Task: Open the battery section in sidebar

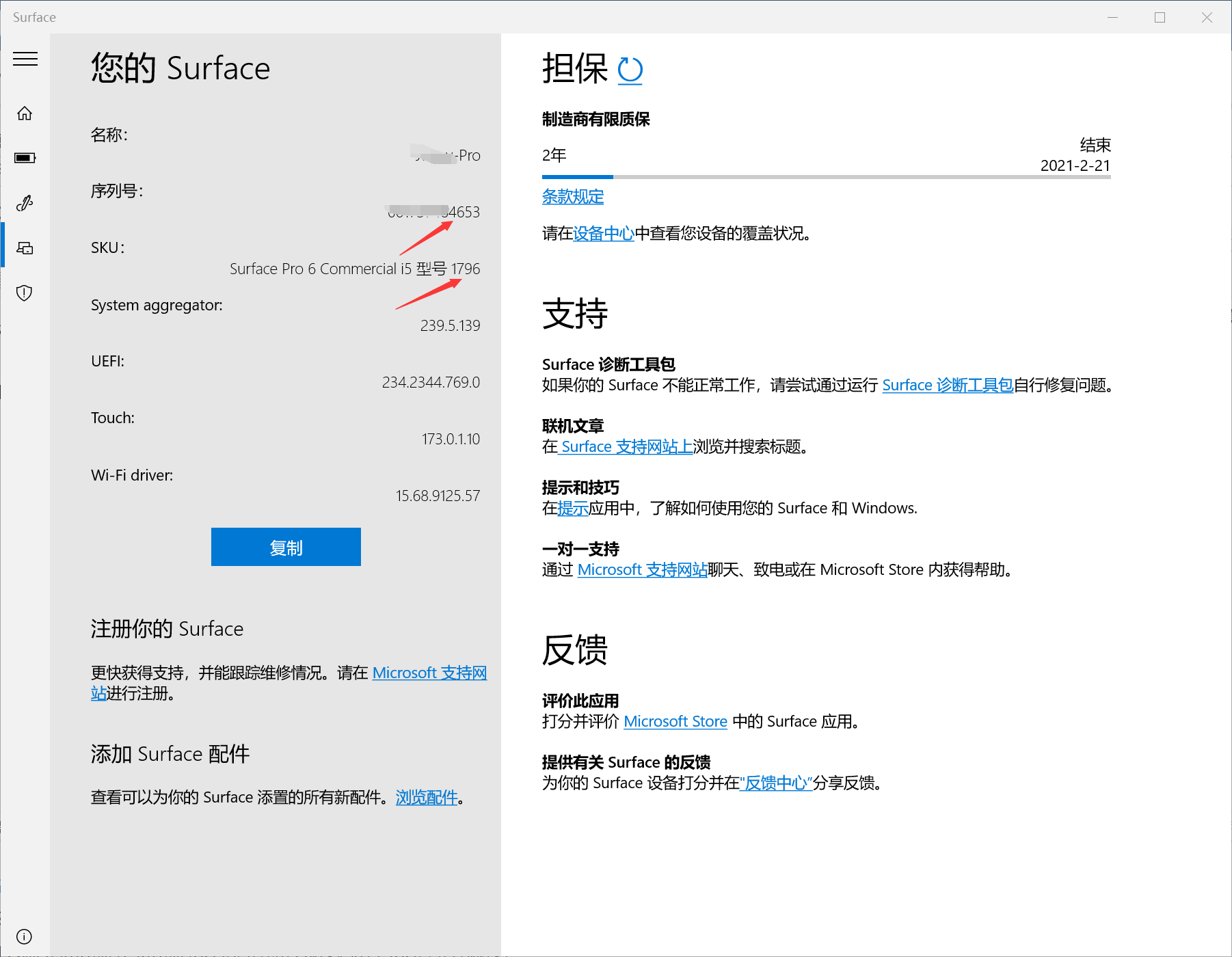Action: point(25,158)
